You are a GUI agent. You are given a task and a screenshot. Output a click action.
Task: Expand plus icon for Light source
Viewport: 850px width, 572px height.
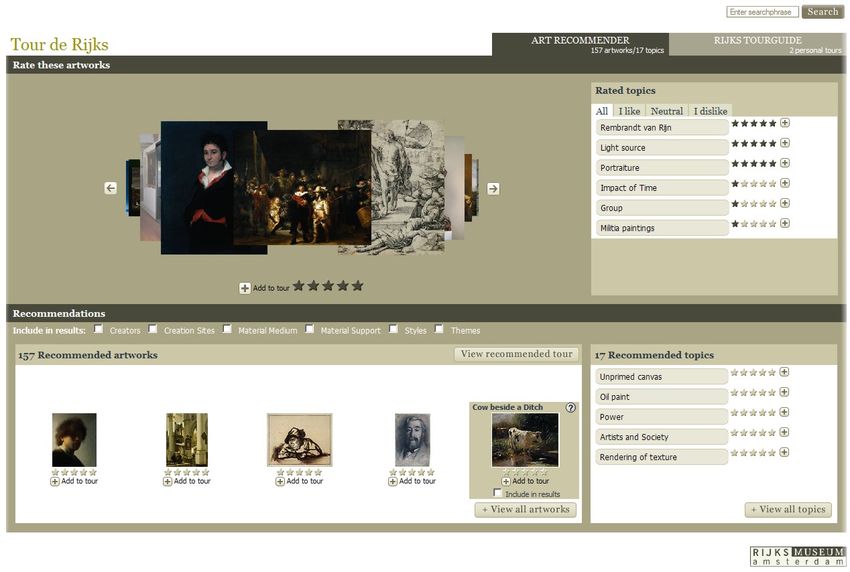[784, 143]
